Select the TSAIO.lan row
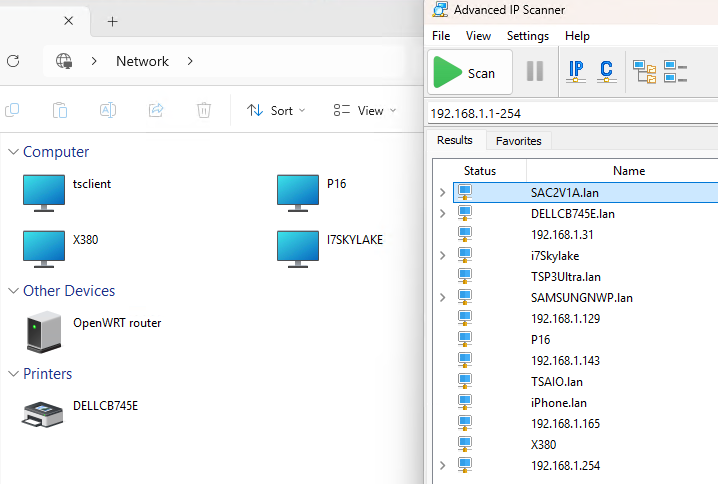The width and height of the screenshot is (718, 484). pyautogui.click(x=586, y=382)
